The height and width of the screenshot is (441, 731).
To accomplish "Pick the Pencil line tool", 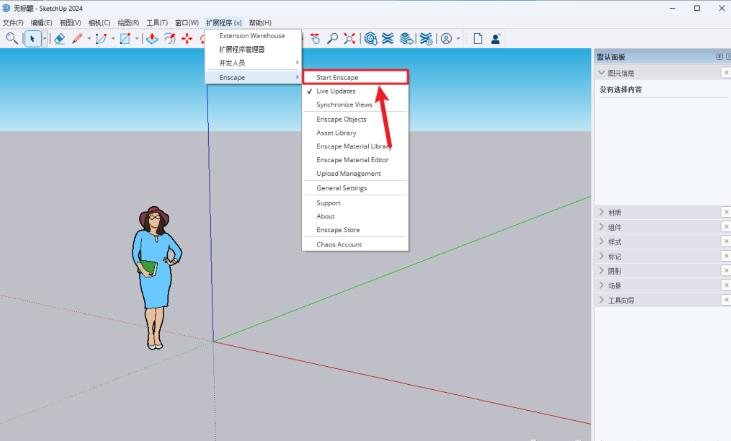I will [77, 39].
